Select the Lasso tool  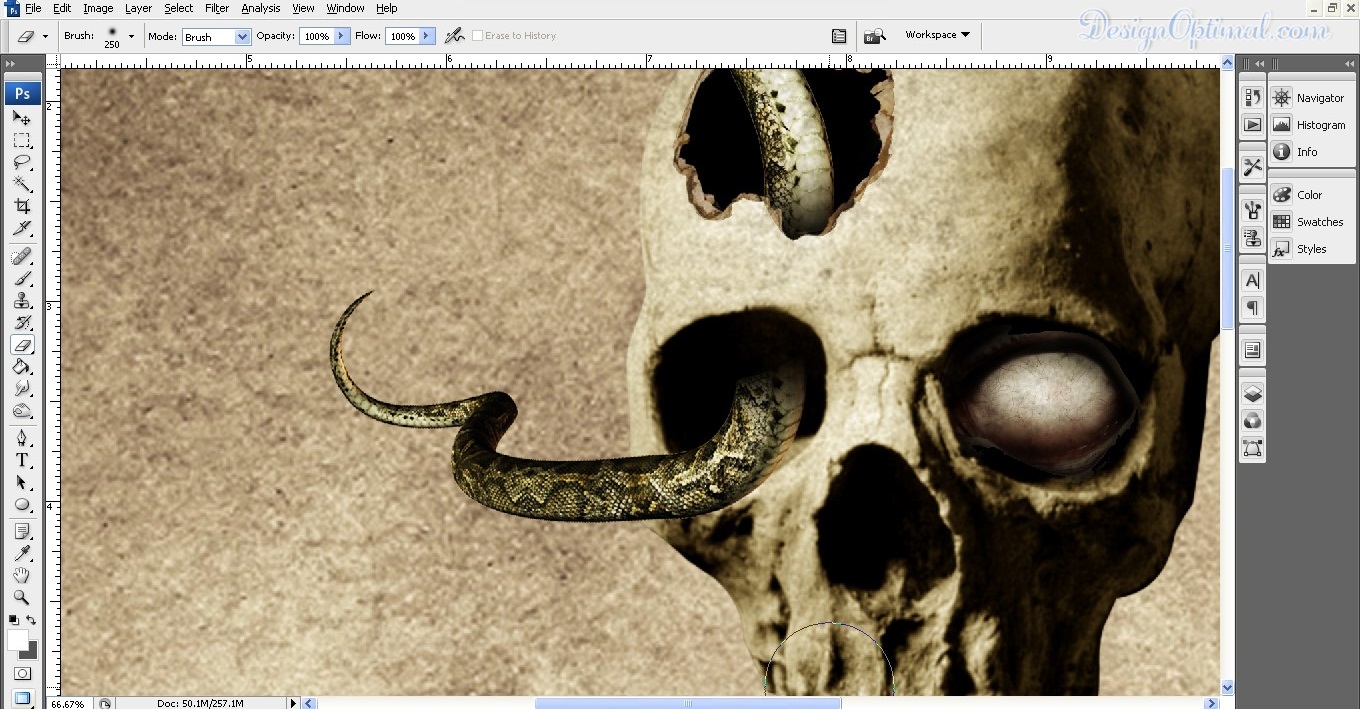tap(22, 162)
